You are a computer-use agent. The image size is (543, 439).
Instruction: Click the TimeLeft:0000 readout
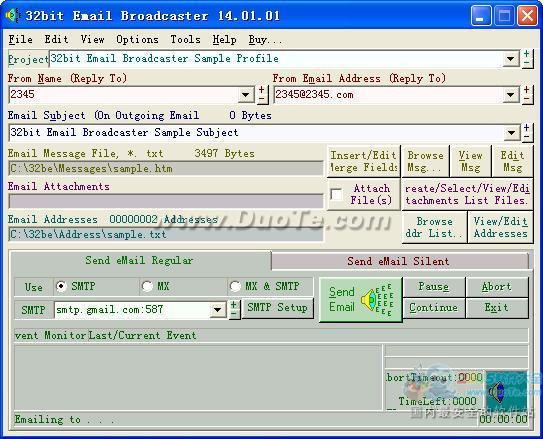[437, 401]
